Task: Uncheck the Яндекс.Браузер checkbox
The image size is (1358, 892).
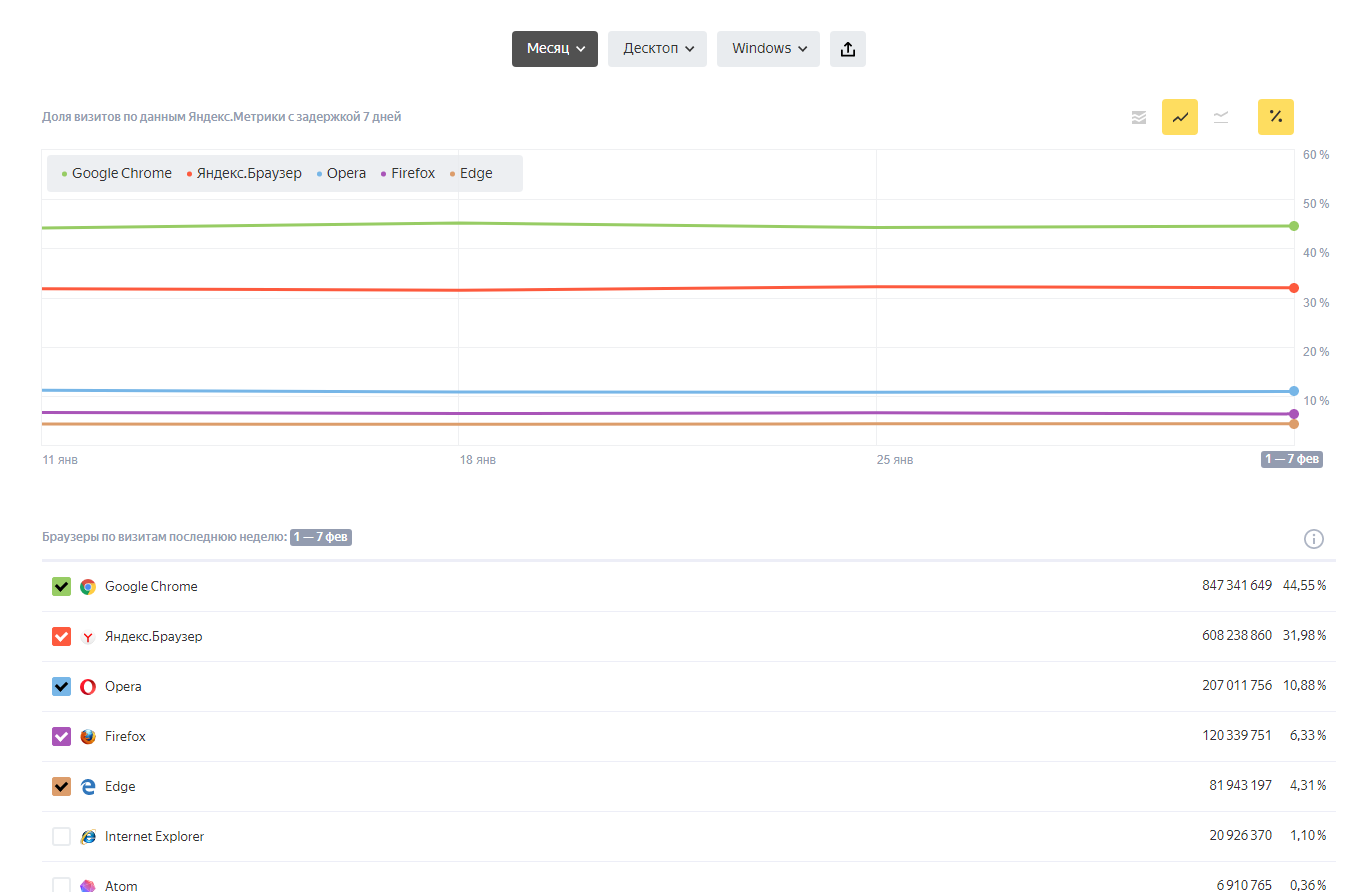Action: (x=61, y=637)
